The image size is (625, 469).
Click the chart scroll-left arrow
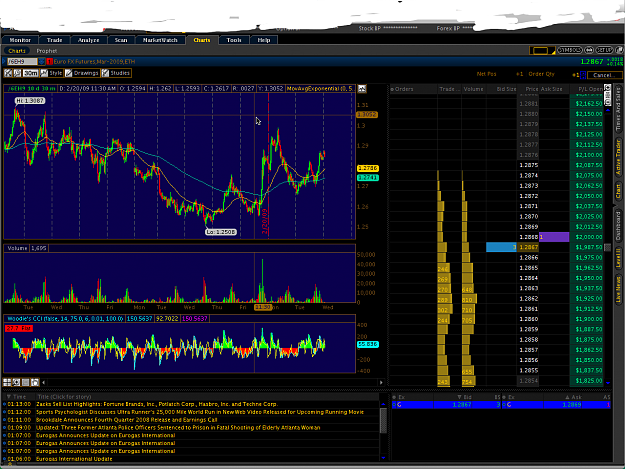[43, 383]
